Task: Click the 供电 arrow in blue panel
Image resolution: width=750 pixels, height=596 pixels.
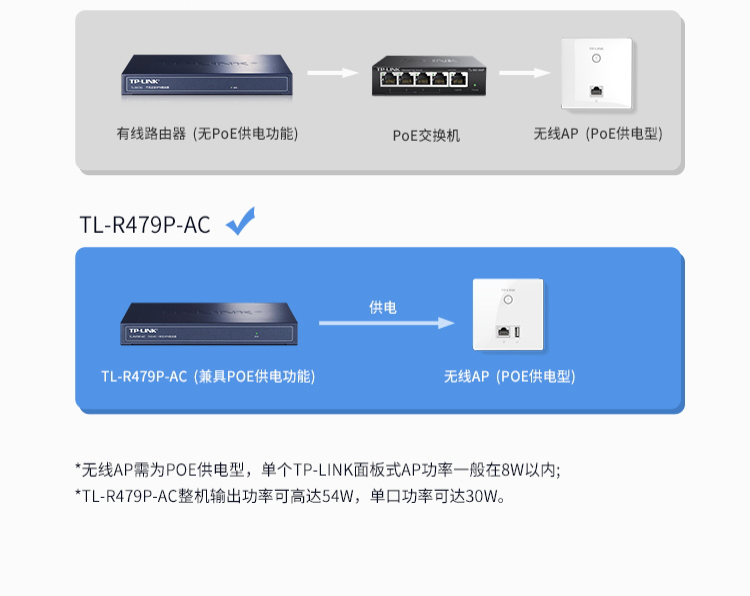Action: point(386,323)
